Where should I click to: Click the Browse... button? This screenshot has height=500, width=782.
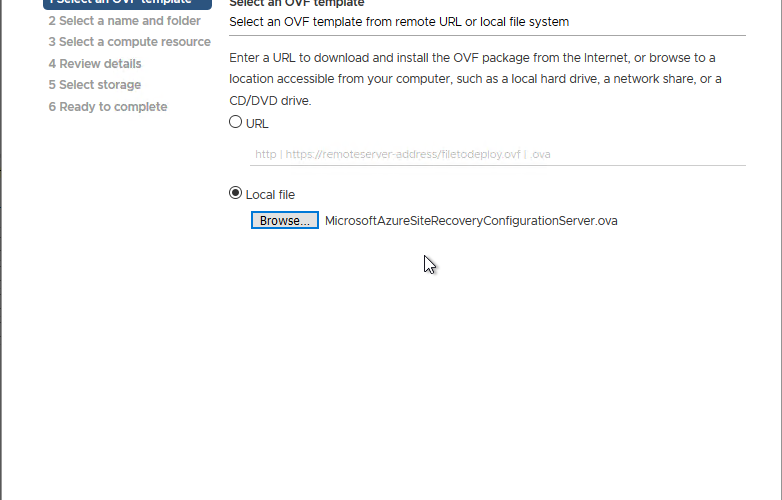[x=285, y=220]
